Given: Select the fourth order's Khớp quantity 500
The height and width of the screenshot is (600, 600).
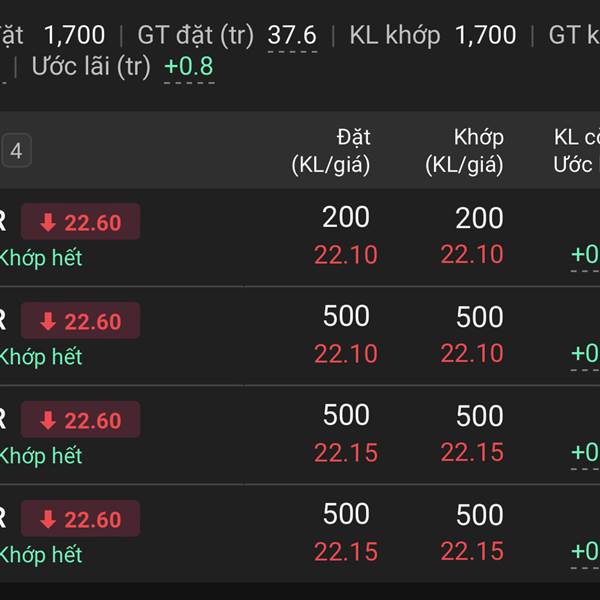Looking at the screenshot, I should pos(480,515).
